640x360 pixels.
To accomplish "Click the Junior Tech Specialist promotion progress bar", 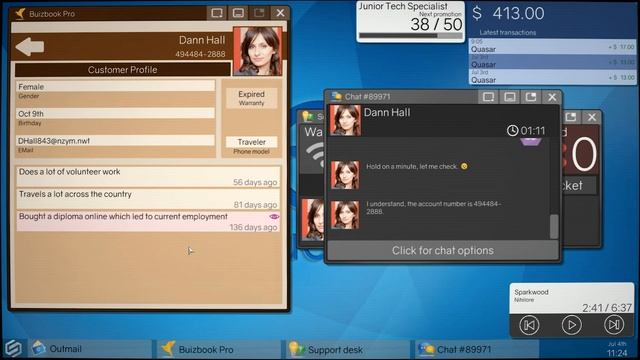I will coord(411,36).
